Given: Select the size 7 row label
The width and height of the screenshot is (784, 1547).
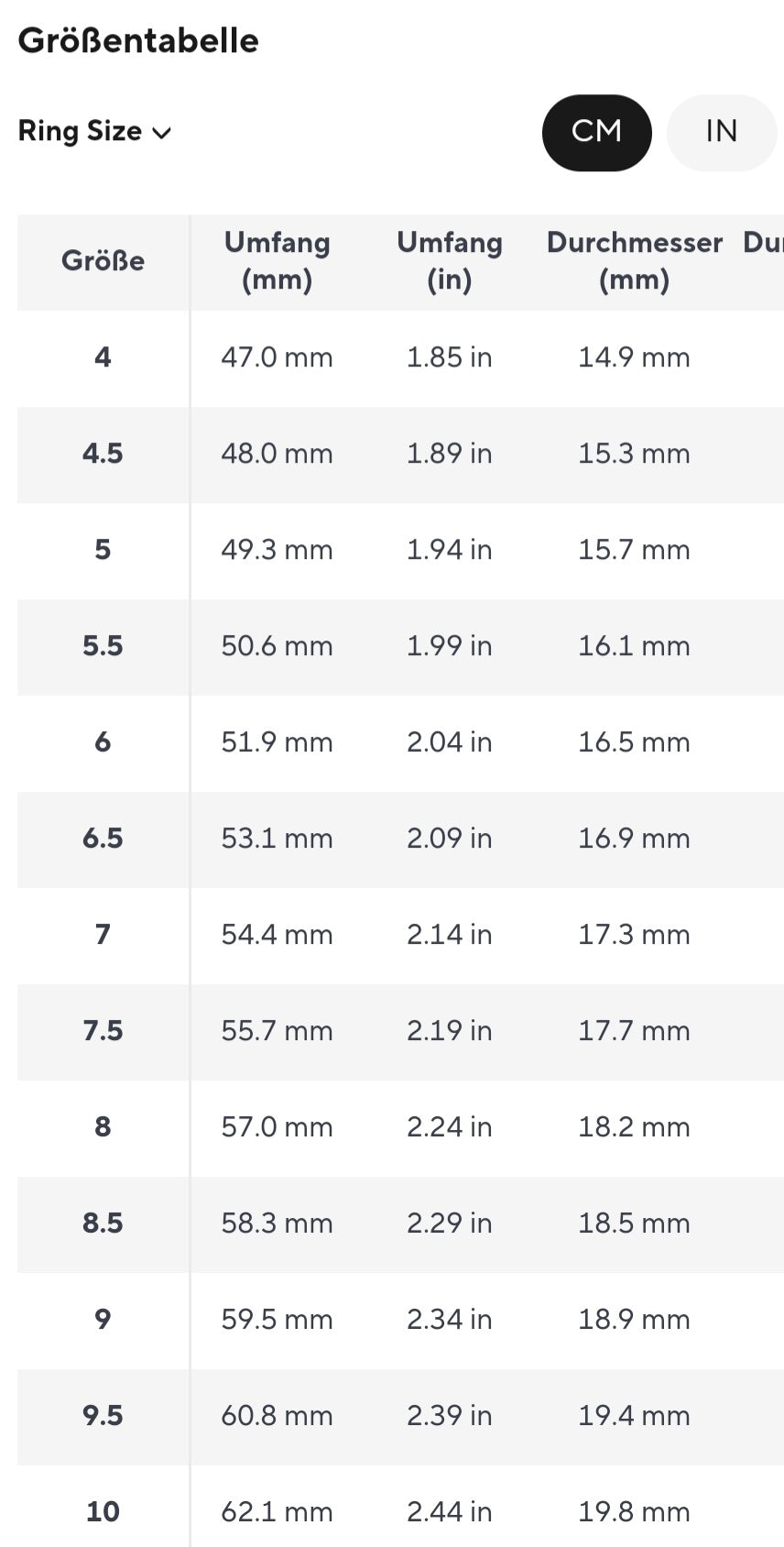Looking at the screenshot, I should pyautogui.click(x=103, y=935).
